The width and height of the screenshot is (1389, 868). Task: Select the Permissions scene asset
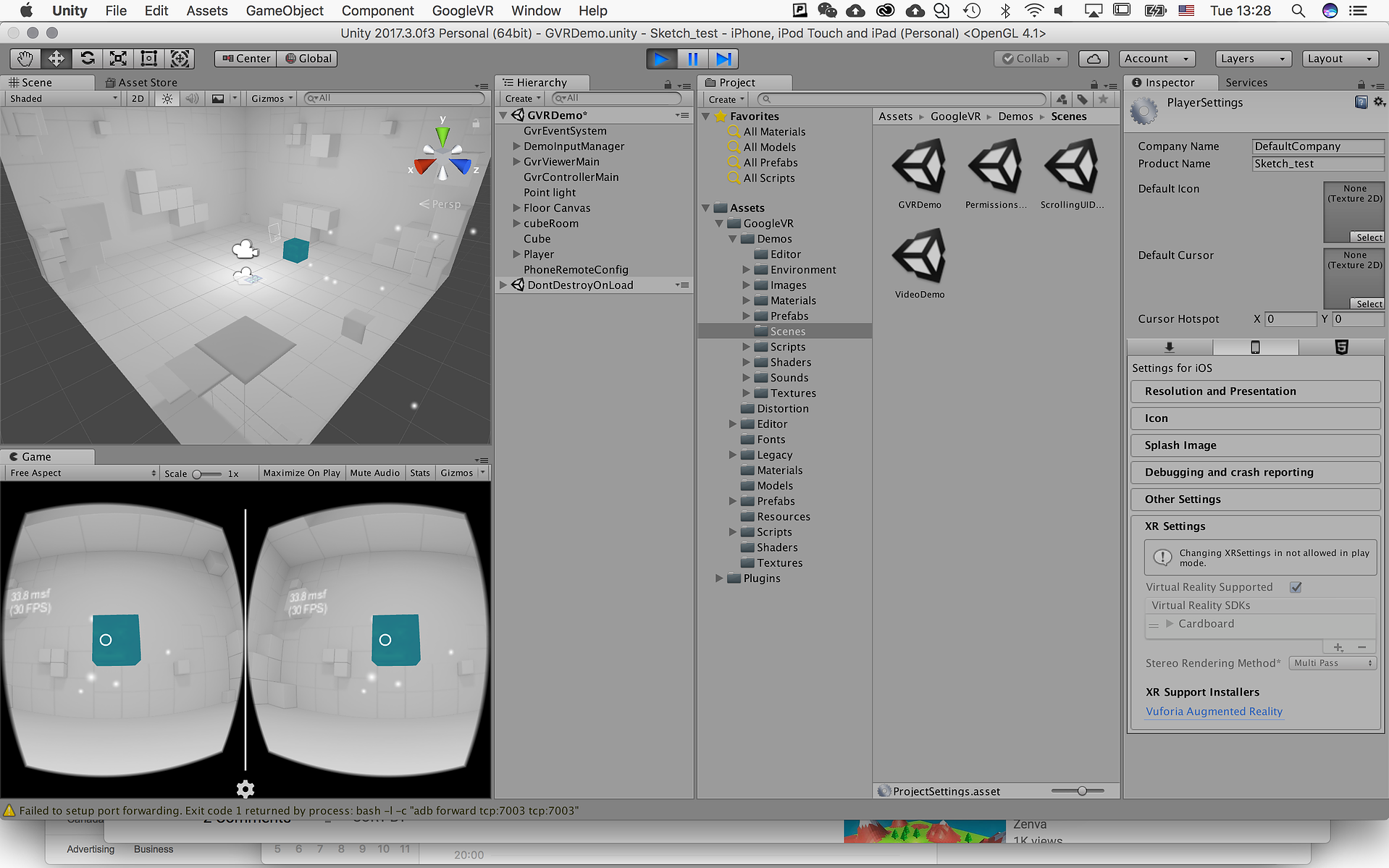click(996, 174)
